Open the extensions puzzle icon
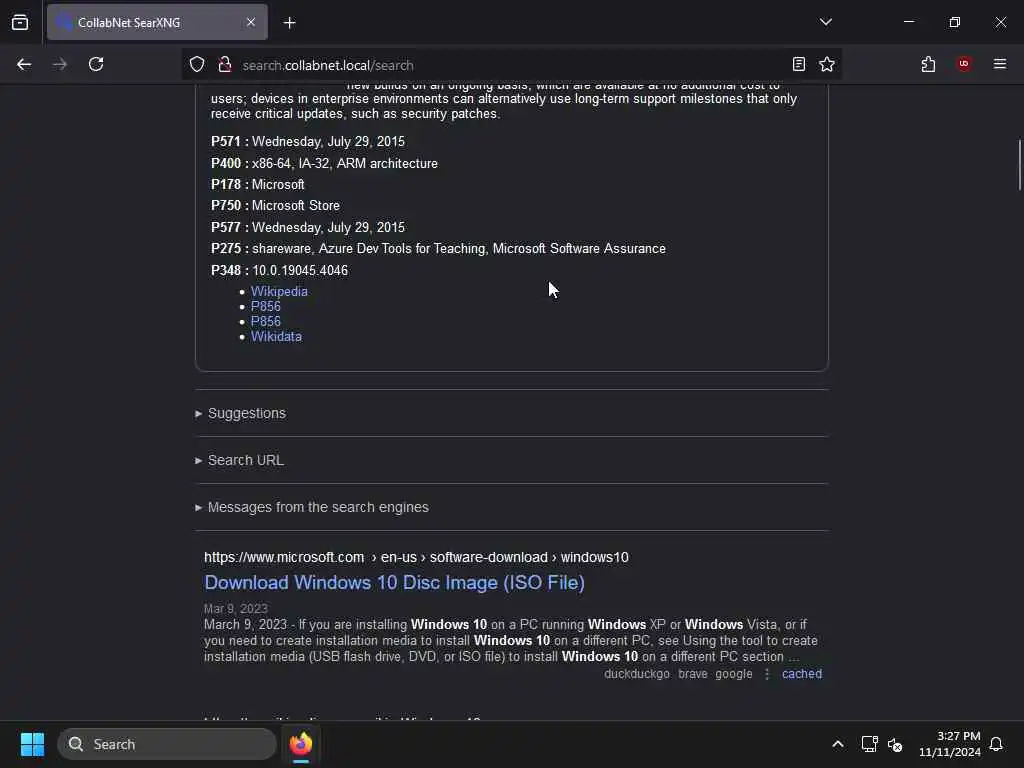The height and width of the screenshot is (768, 1024). click(x=928, y=64)
